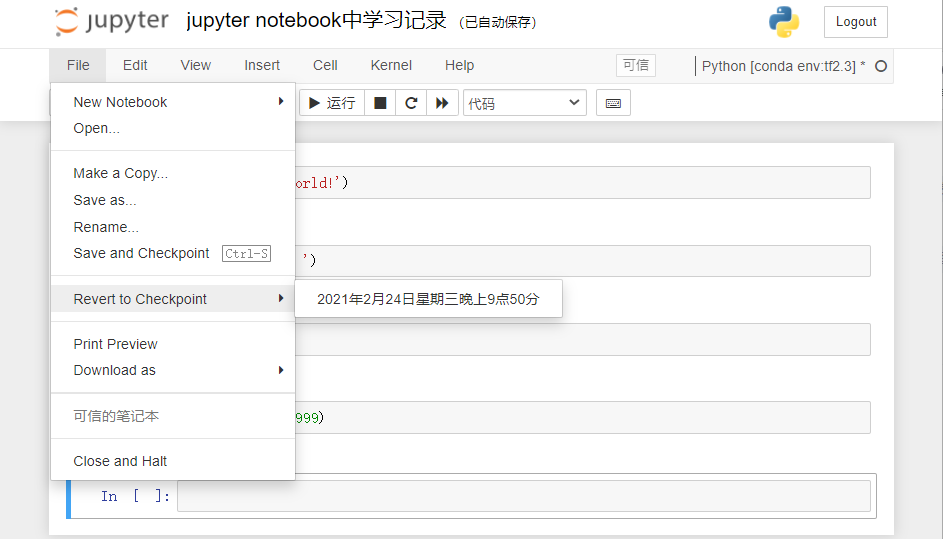Screen dimensions: 943x539
Task: Open the Edit menu
Action: [x=135, y=65]
